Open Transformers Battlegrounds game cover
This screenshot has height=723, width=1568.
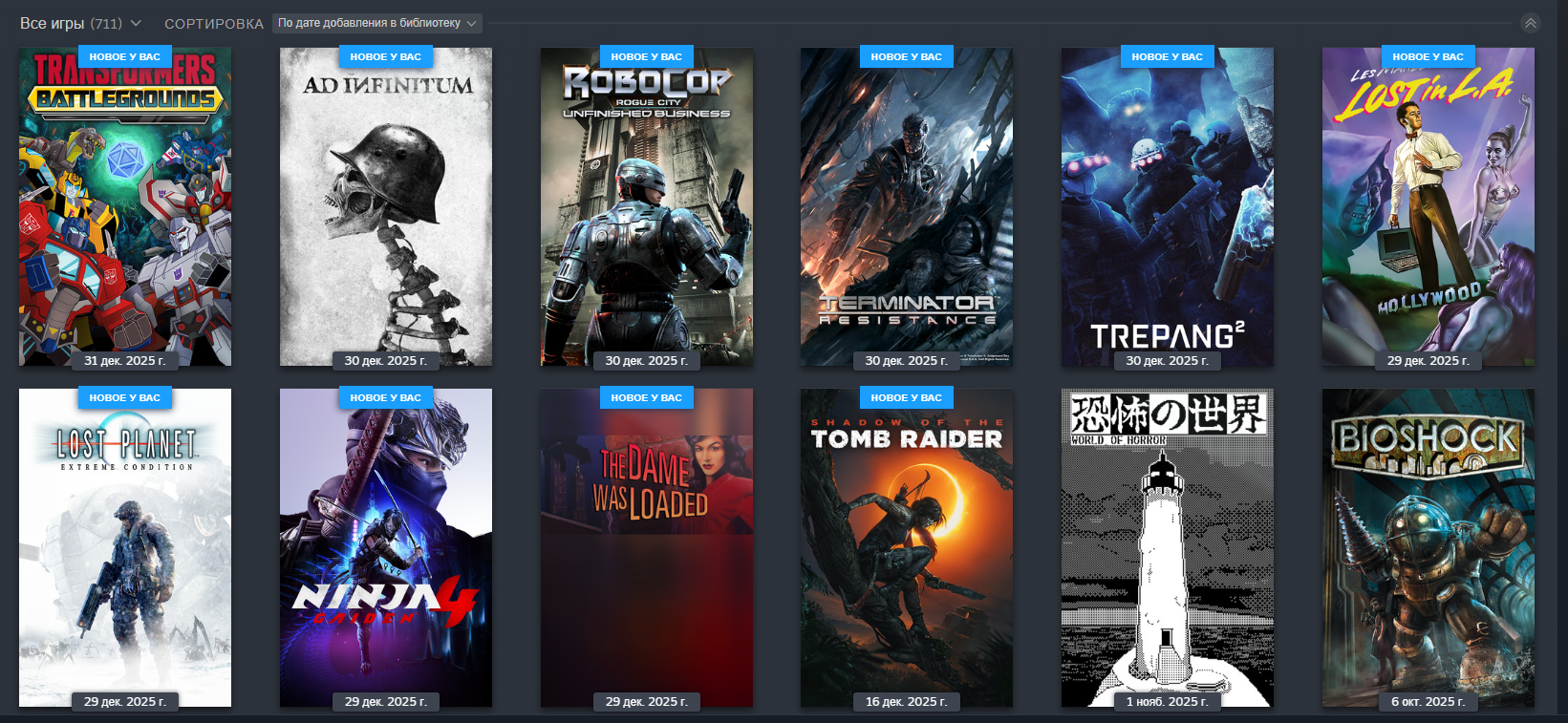coord(125,207)
